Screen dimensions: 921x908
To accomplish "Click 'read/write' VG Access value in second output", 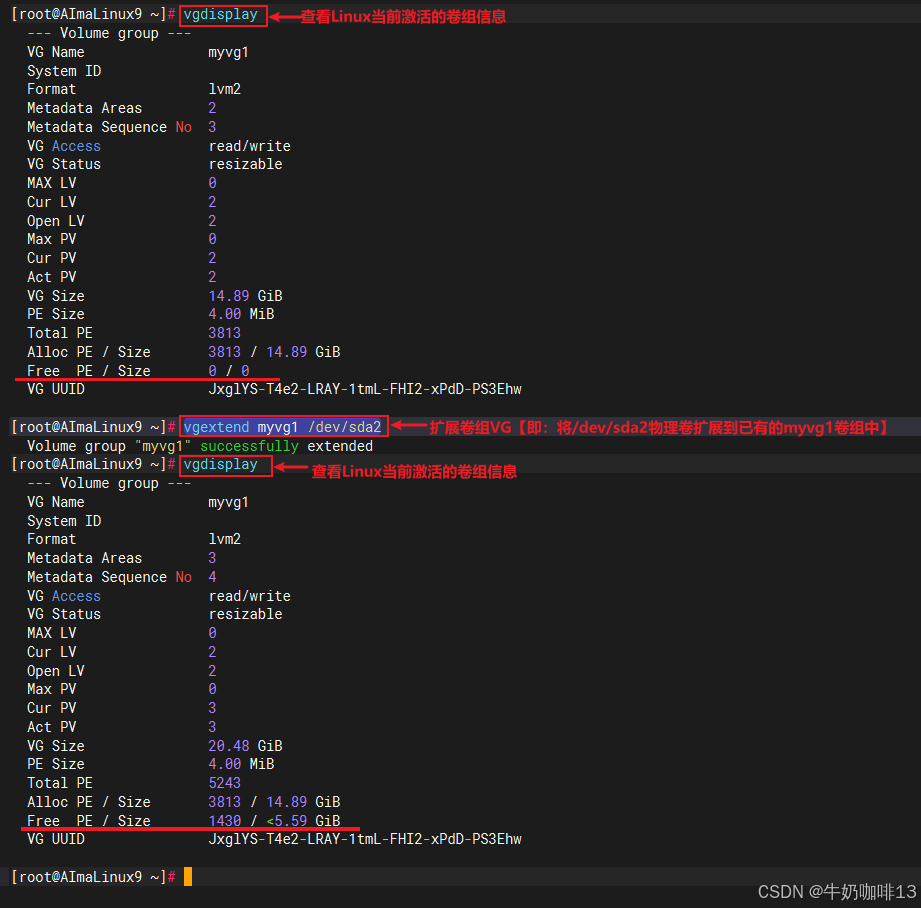I will click(250, 596).
